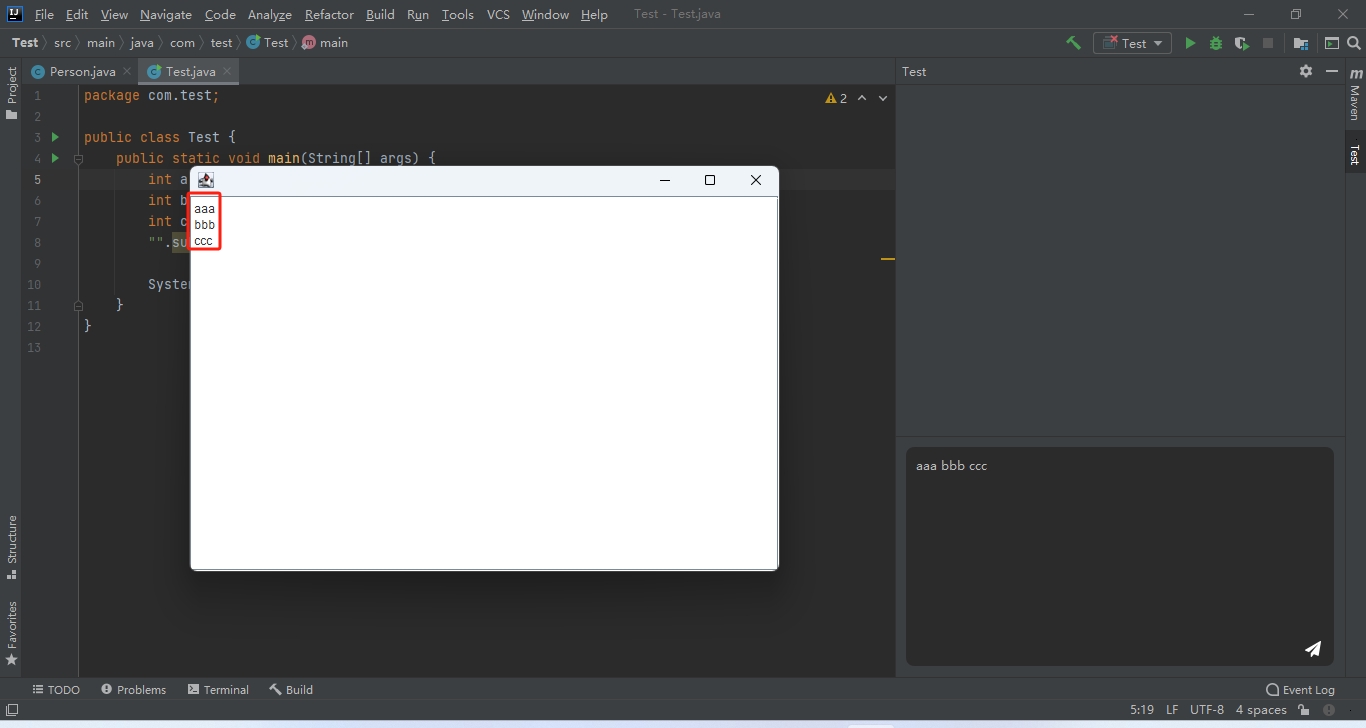Open the Favorites tool window
Image resolution: width=1366 pixels, height=728 pixels.
pyautogui.click(x=12, y=633)
